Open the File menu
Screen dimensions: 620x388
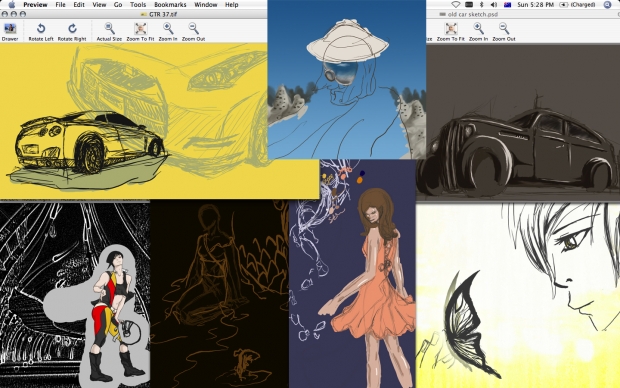pos(60,5)
